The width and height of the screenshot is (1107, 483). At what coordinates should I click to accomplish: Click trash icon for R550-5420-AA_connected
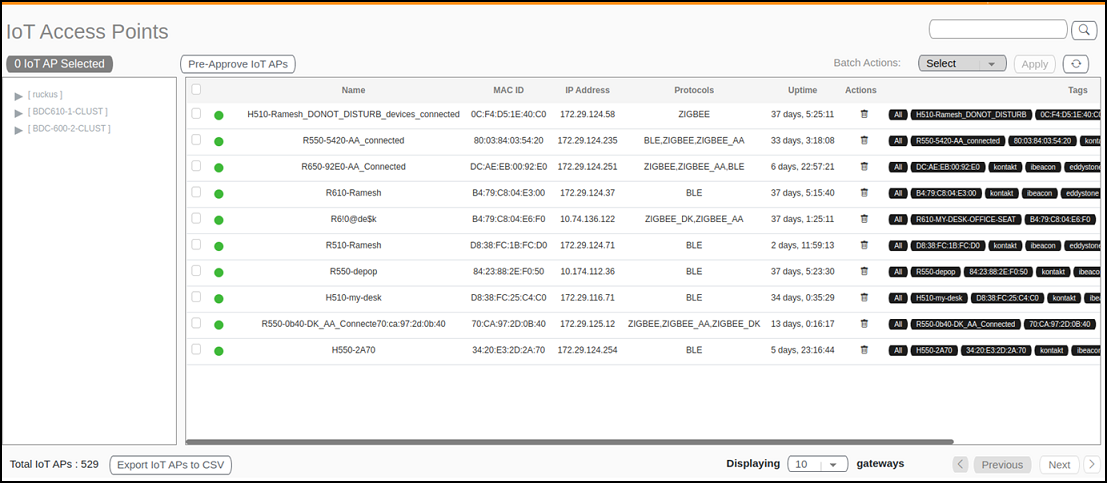[864, 140]
